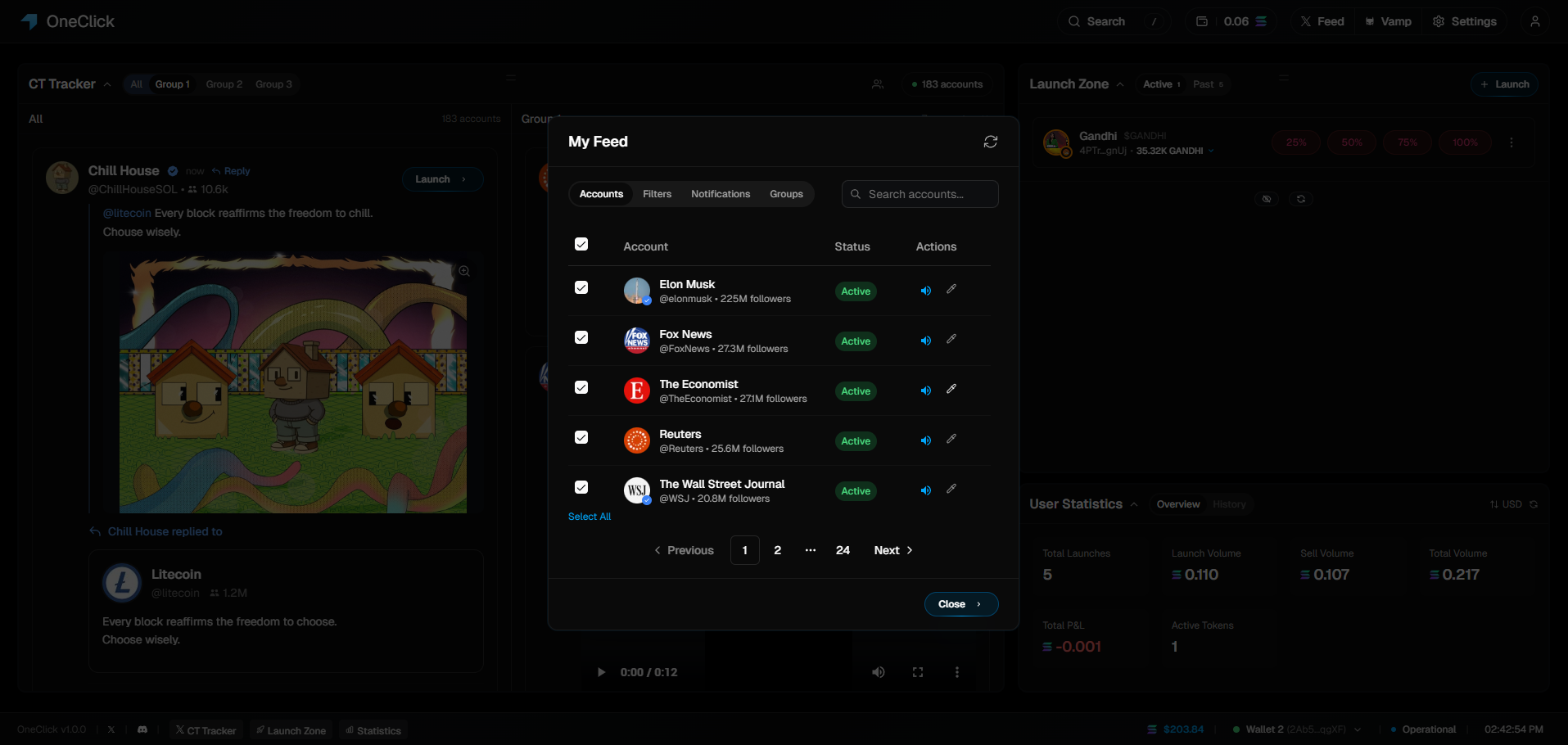Focus the Search accounts field

[920, 194]
